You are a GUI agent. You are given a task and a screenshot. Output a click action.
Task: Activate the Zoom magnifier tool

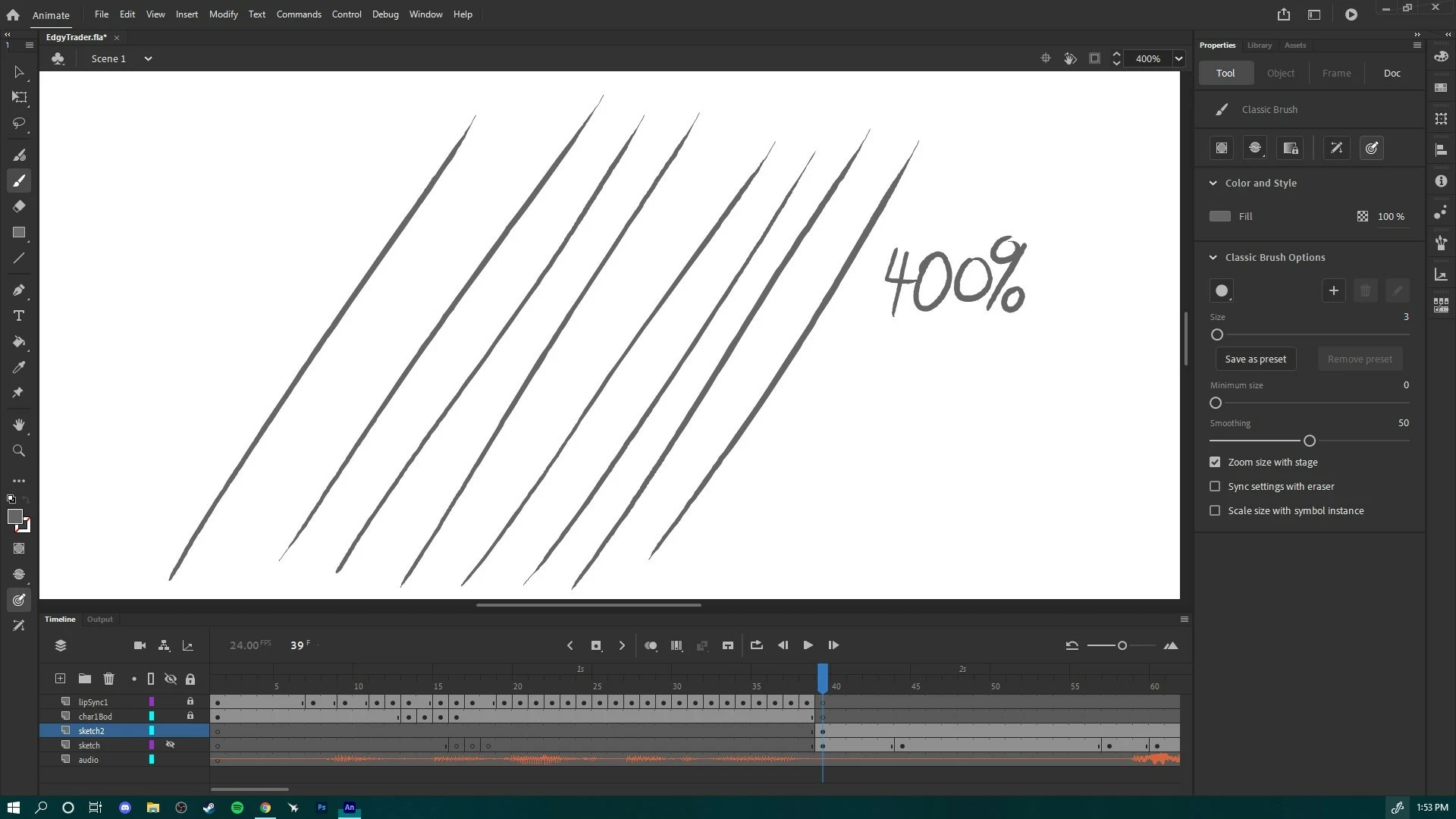click(19, 451)
